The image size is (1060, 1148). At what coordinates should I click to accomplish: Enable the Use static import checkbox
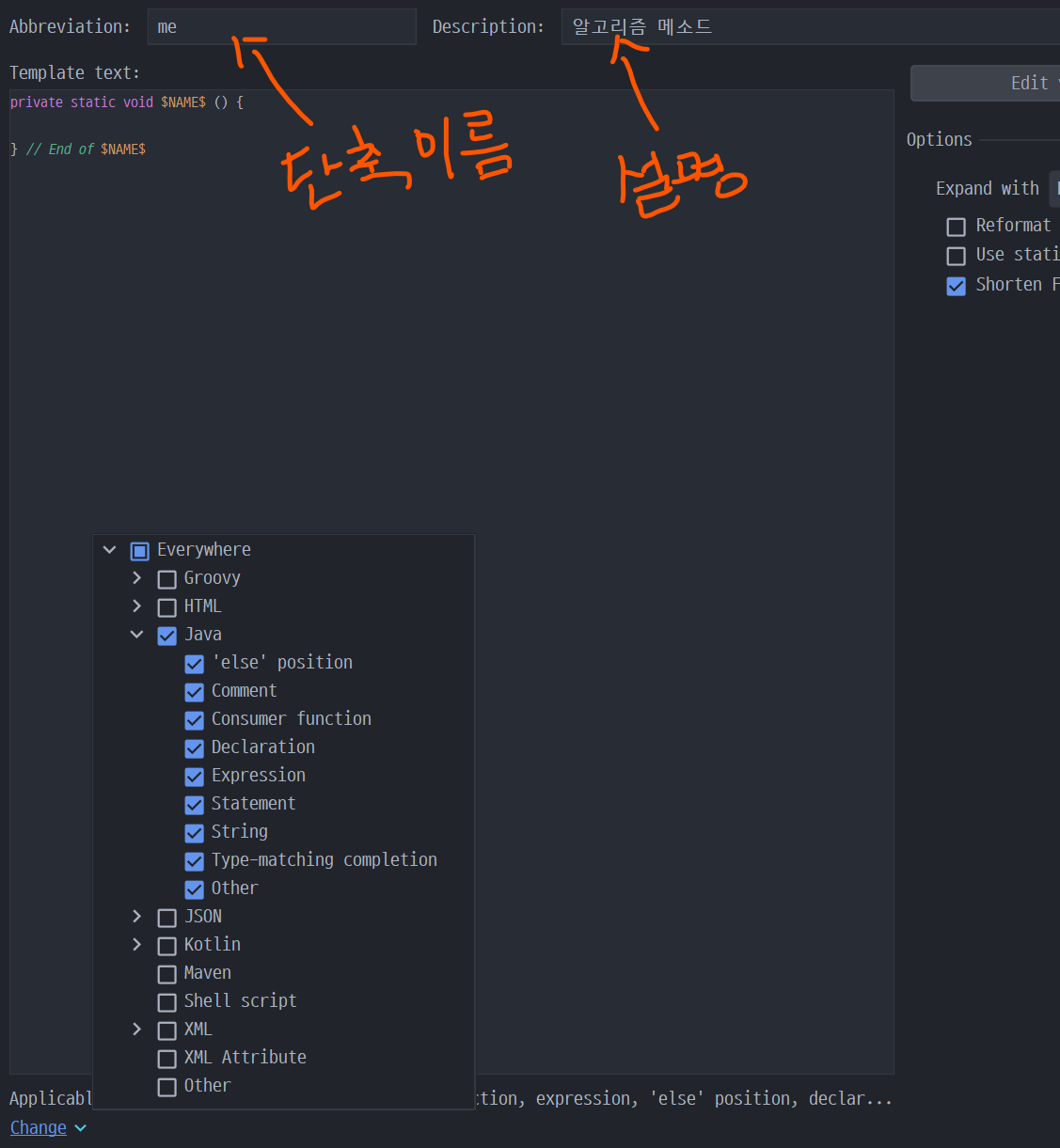(956, 256)
